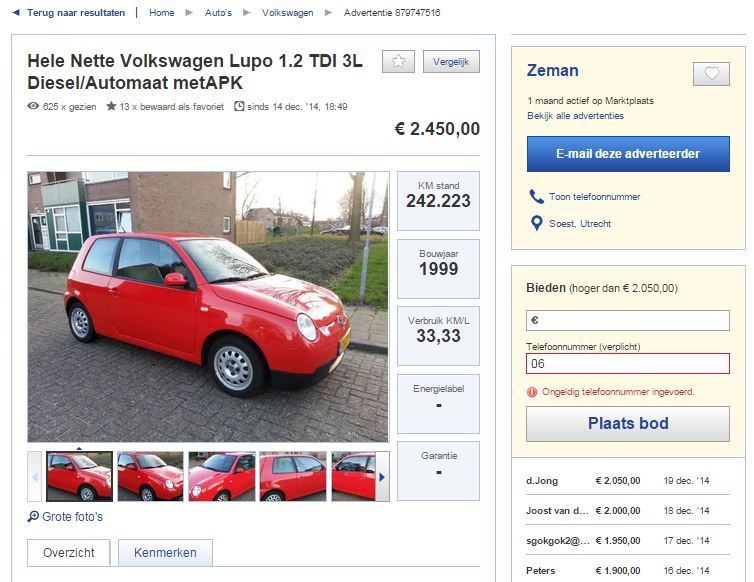Click the back arrow for Terug naar resultaten

coord(16,13)
